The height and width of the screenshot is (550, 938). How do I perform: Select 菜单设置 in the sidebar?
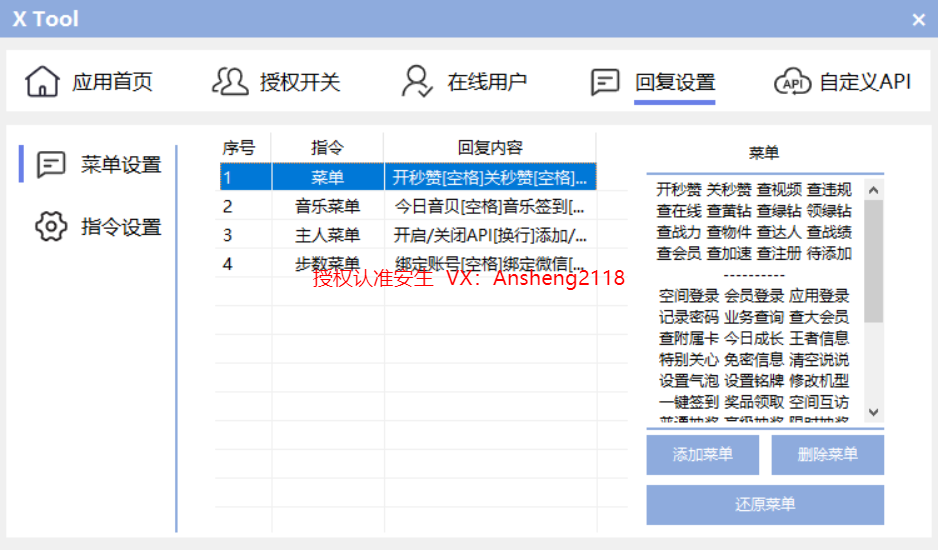[99, 164]
